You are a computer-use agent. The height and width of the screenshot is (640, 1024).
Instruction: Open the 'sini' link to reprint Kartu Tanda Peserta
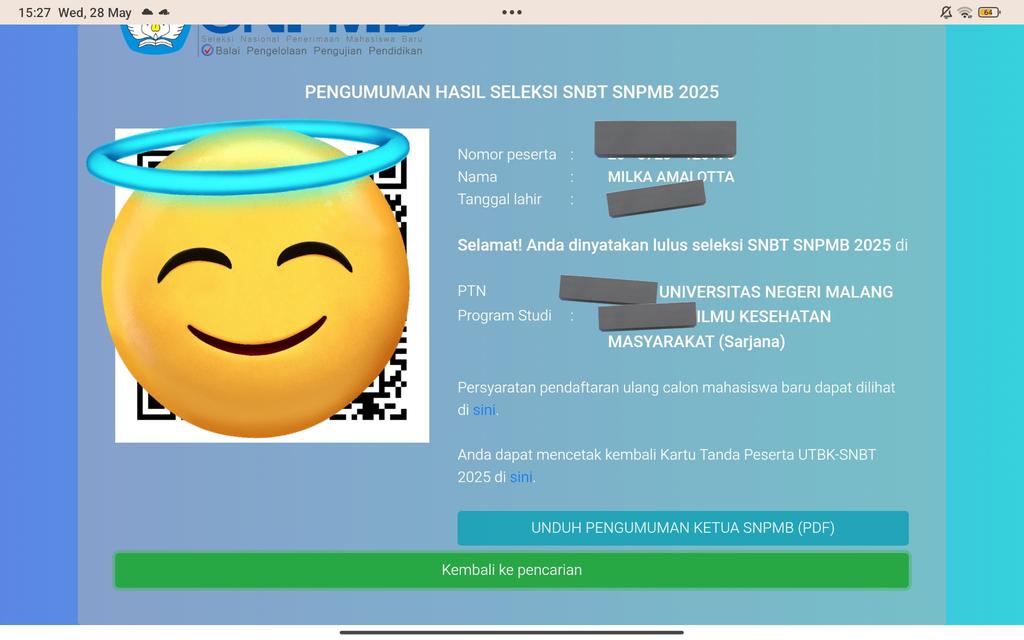[520, 477]
